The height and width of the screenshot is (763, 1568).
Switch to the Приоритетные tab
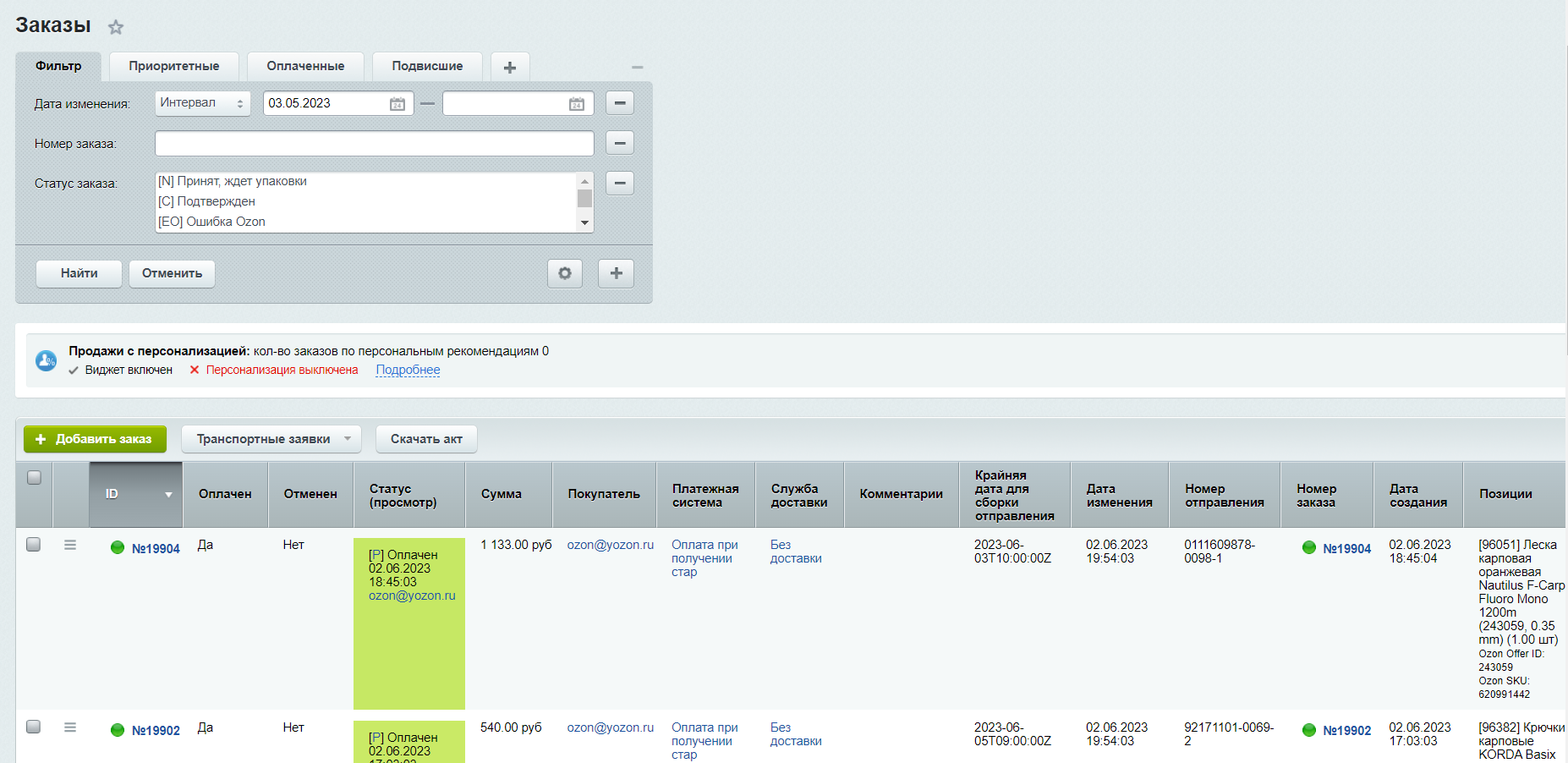pyautogui.click(x=174, y=66)
